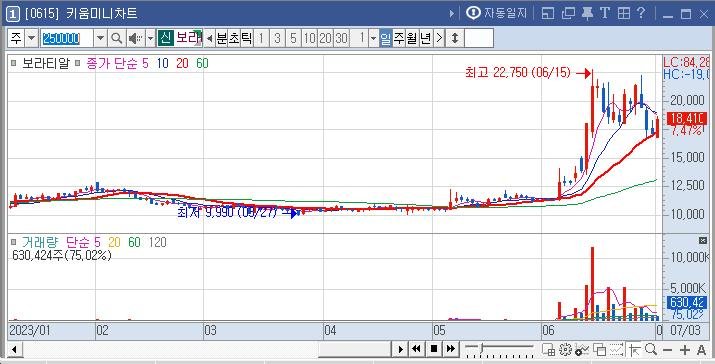Expand title bar arrow before 자동일지

tap(451, 14)
